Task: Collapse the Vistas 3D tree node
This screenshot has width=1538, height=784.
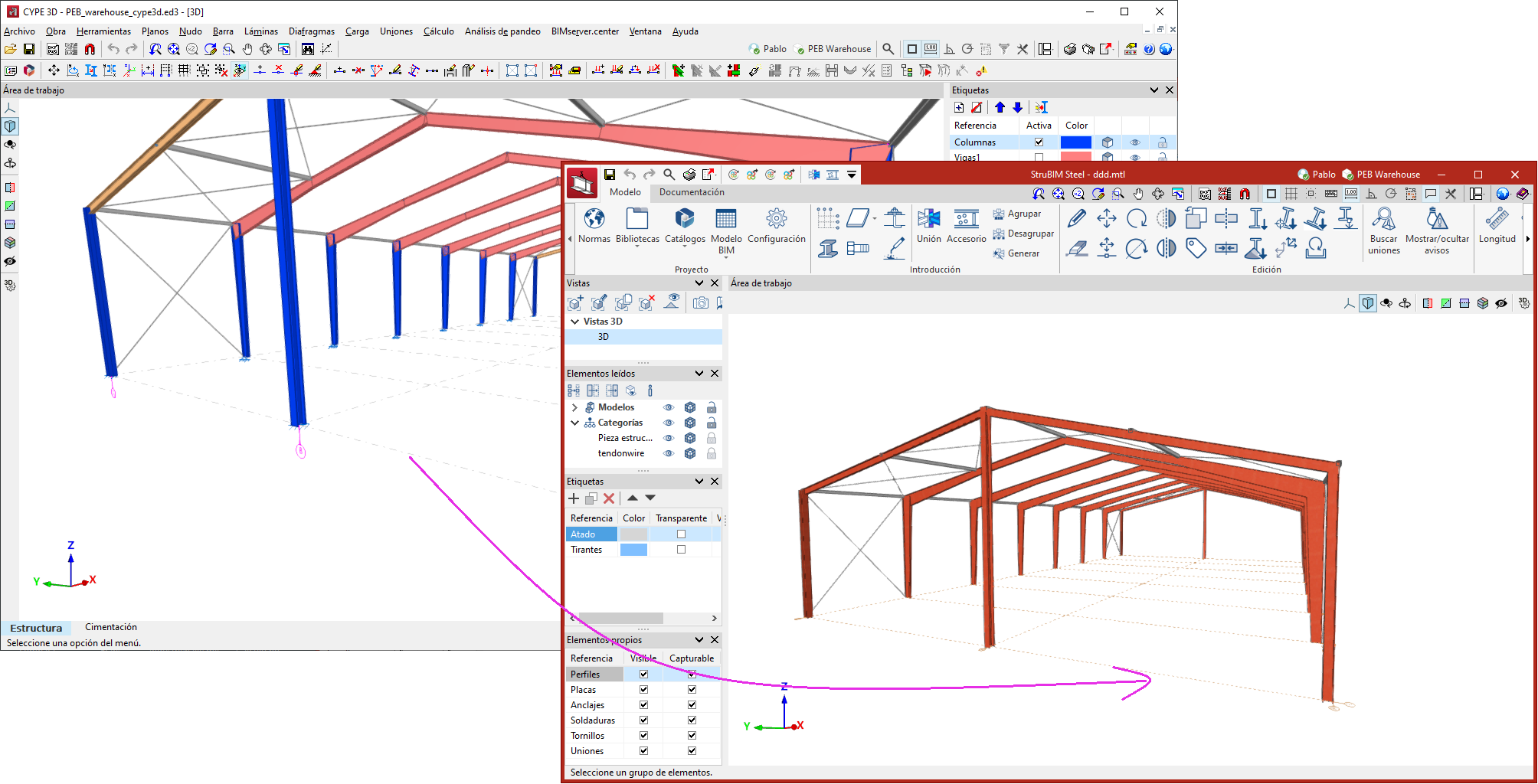Action: [x=574, y=322]
